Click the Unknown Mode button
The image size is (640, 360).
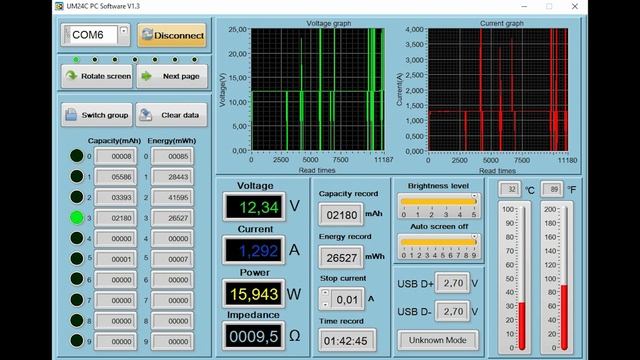click(x=438, y=340)
